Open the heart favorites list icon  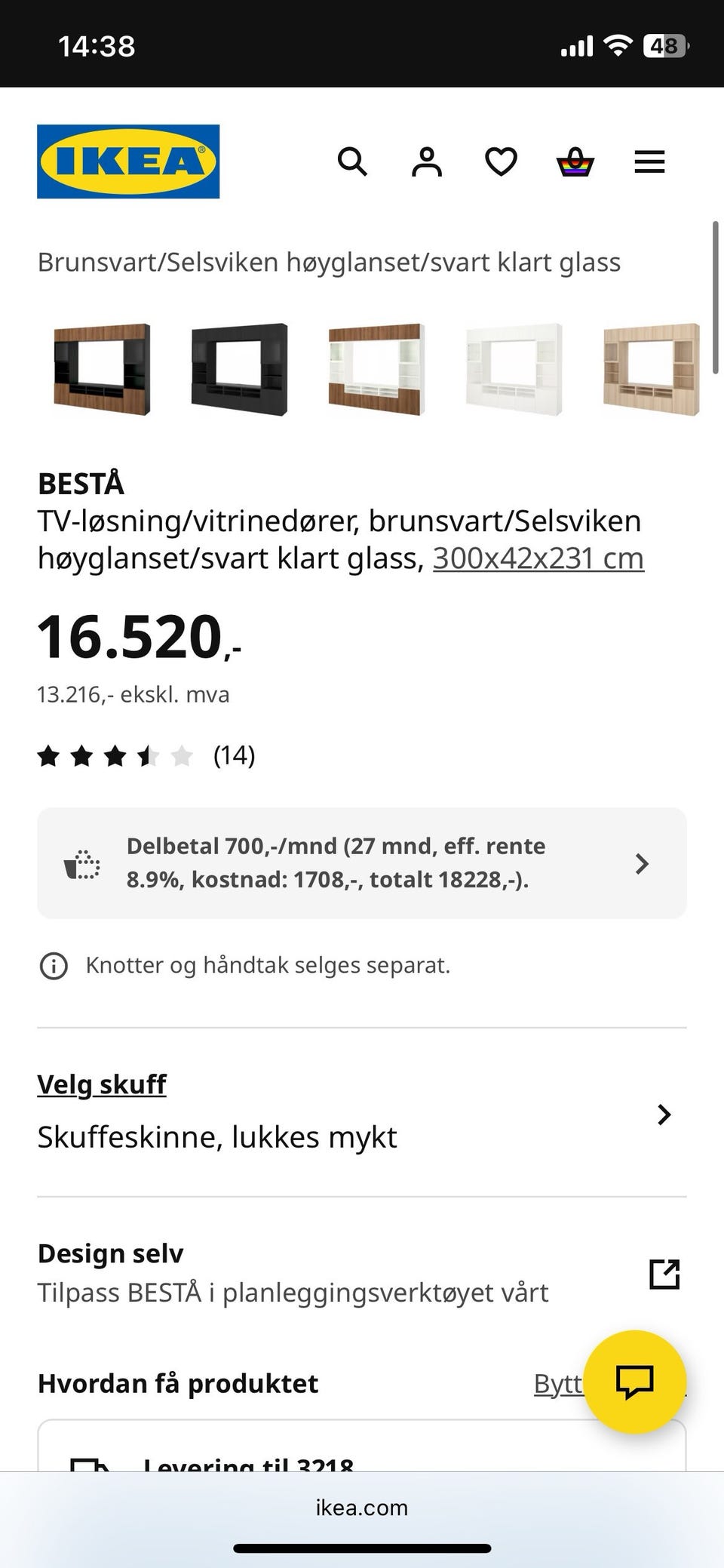point(501,161)
